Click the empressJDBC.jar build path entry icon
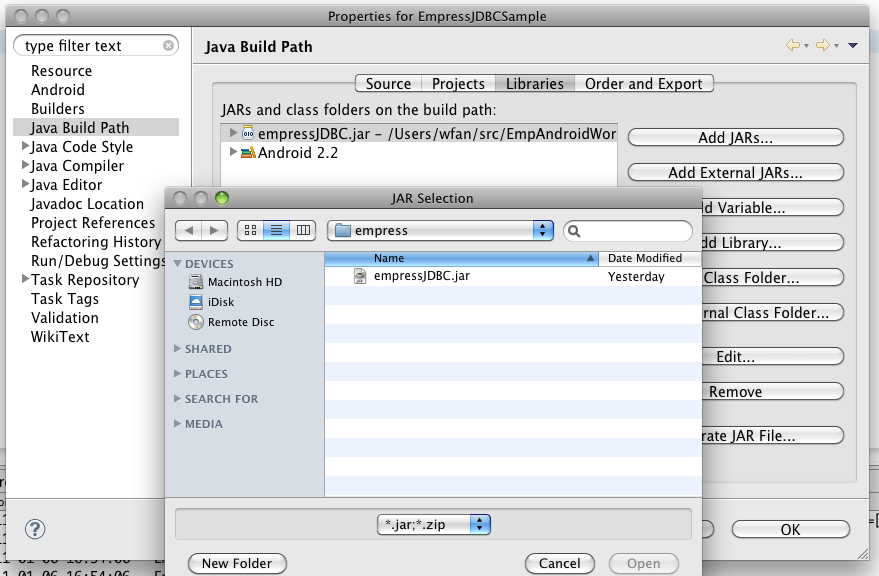Viewport: 879px width, 576px height. point(248,133)
